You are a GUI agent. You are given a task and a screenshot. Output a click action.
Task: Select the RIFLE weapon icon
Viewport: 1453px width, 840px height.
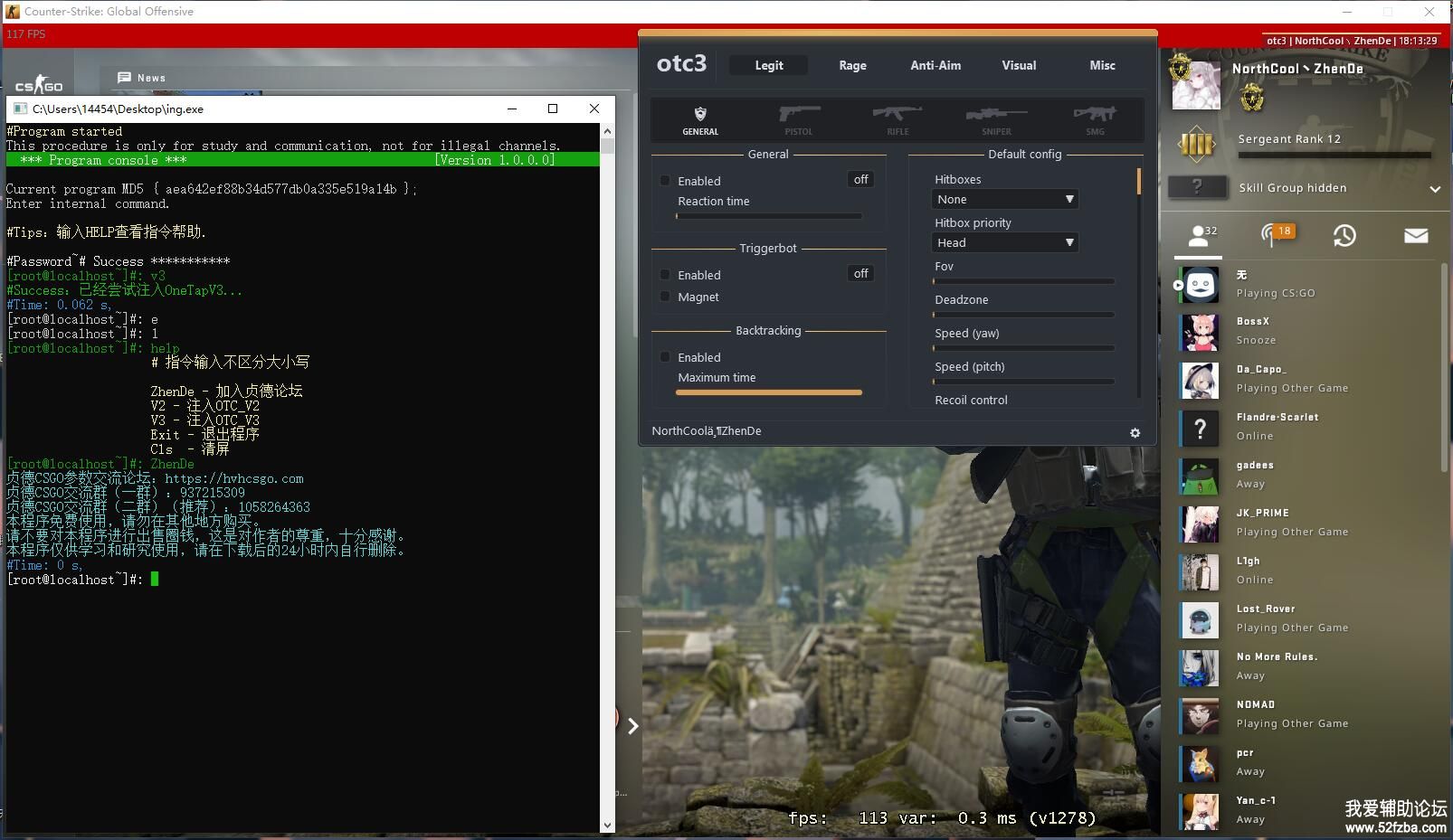tap(897, 119)
